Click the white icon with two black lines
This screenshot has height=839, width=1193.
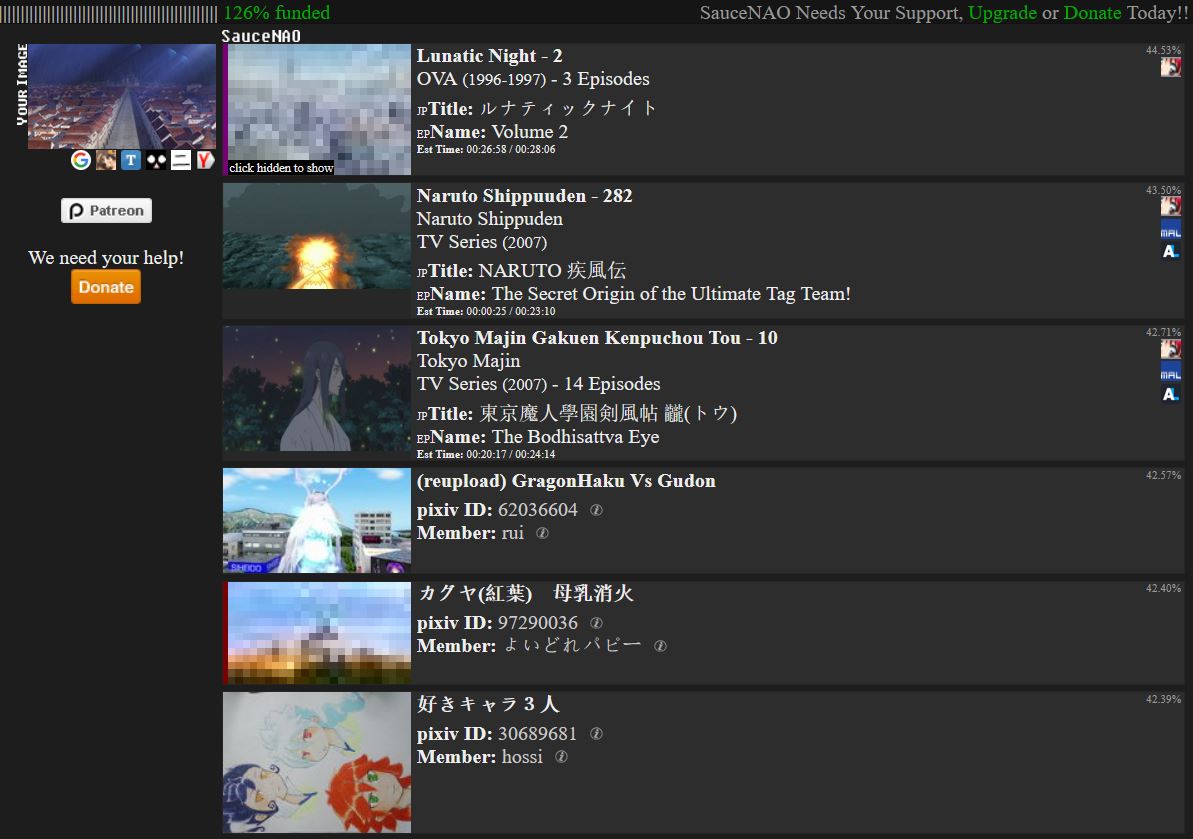click(181, 160)
